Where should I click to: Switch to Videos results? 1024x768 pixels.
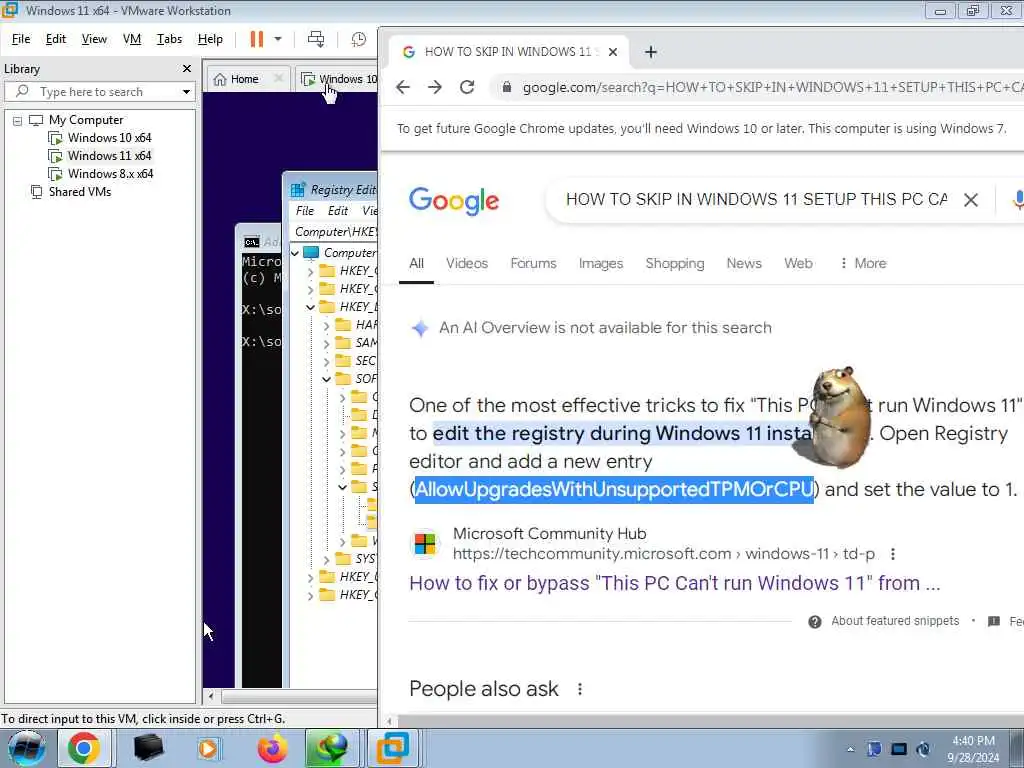(467, 263)
